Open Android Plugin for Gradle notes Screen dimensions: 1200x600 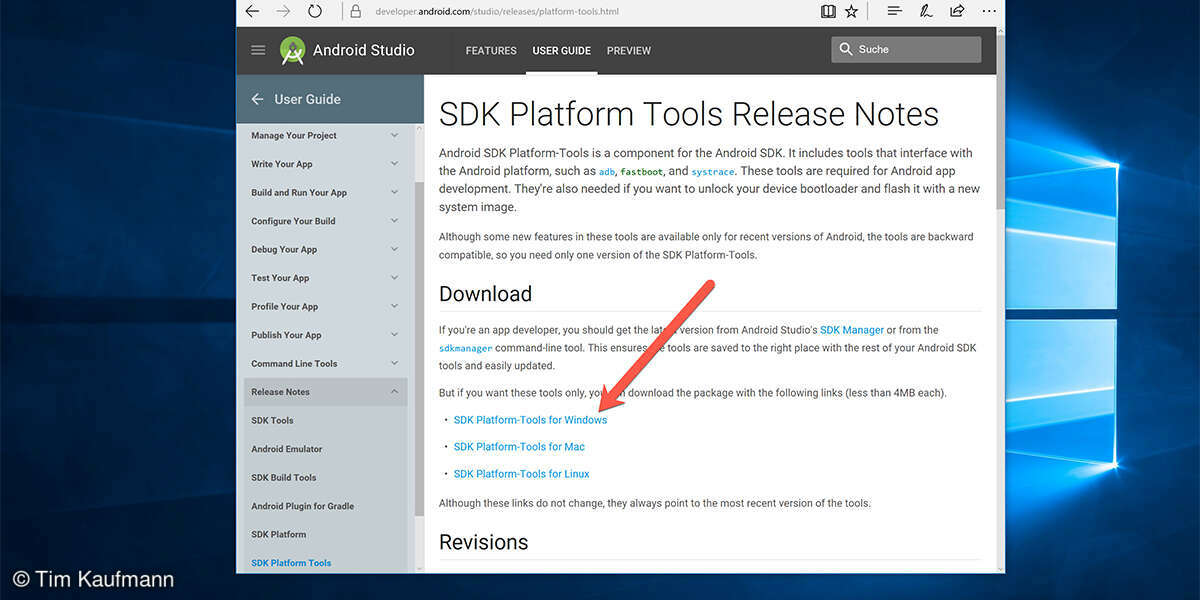[x=303, y=506]
